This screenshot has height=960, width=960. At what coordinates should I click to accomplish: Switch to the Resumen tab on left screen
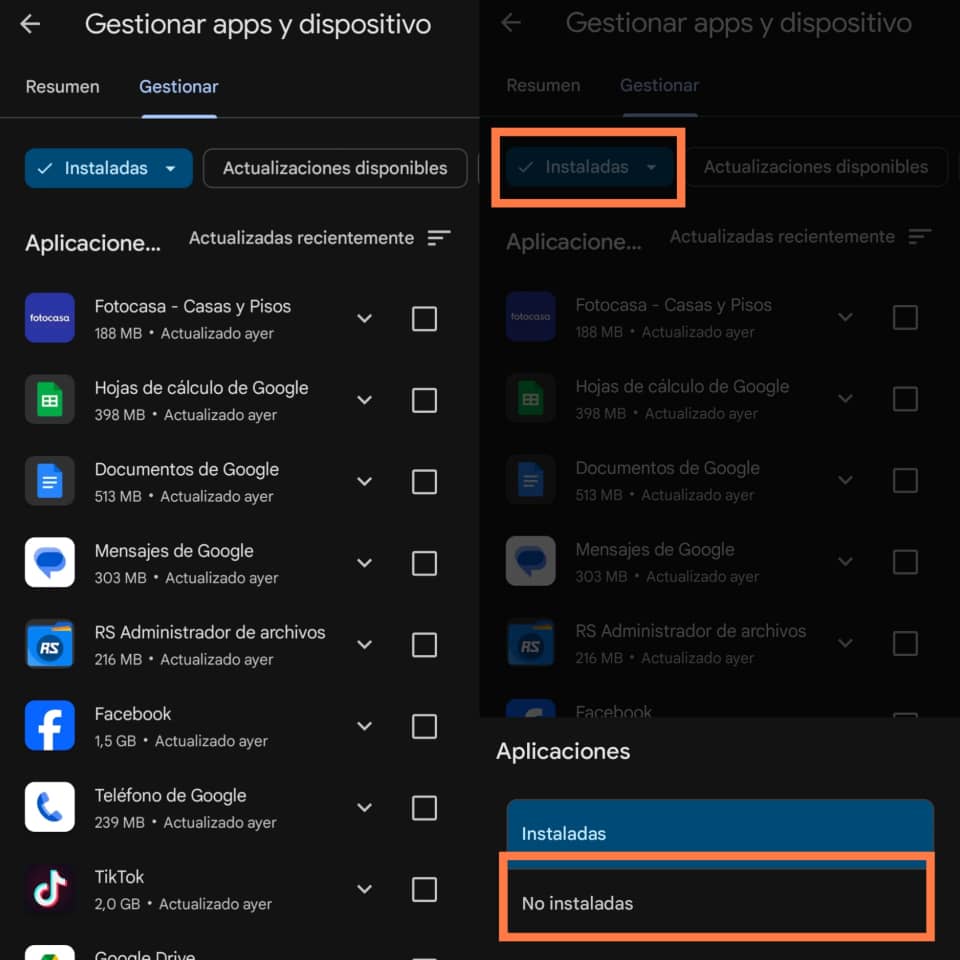coord(62,86)
